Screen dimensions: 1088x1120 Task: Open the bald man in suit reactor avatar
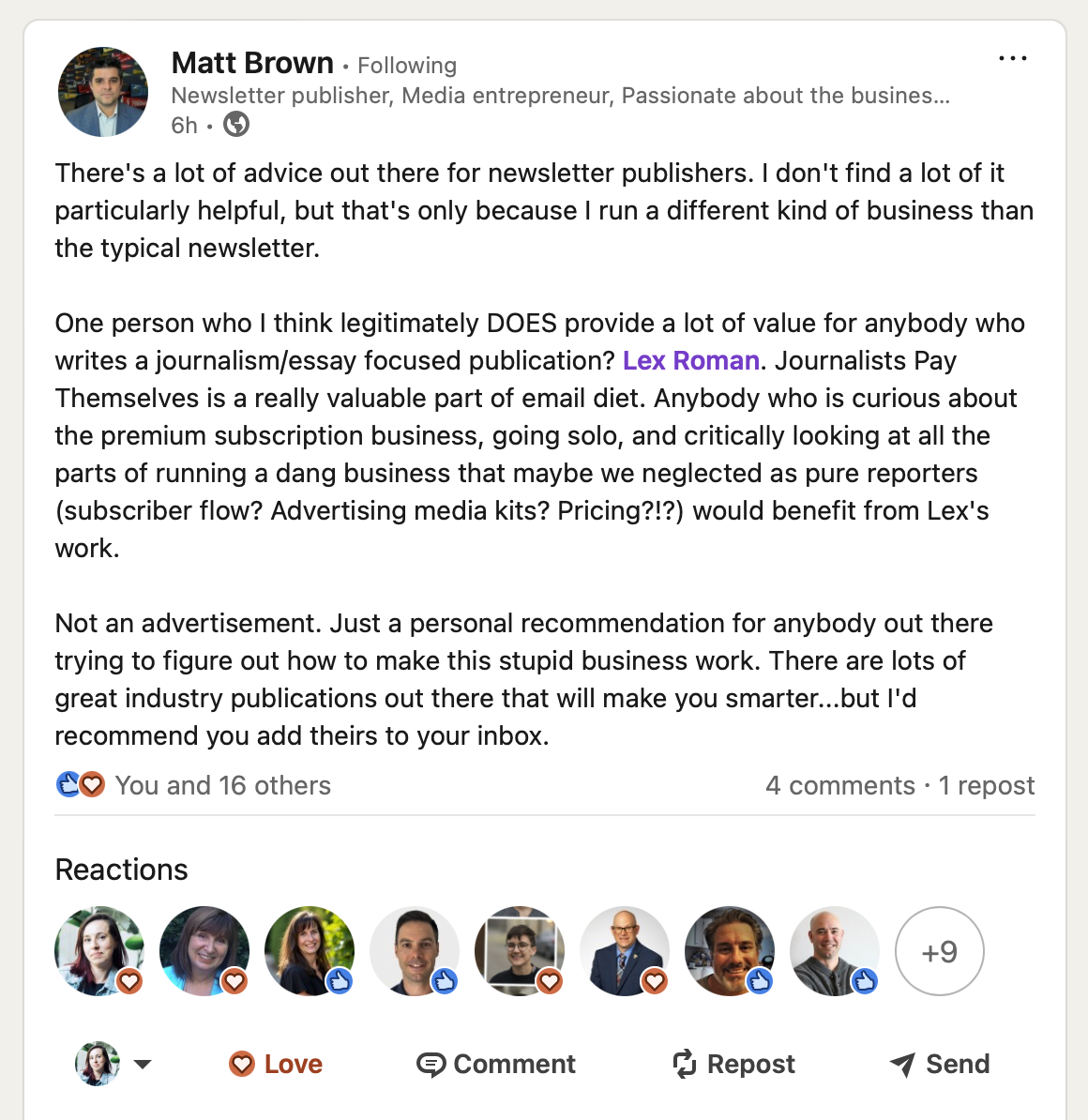[625, 951]
